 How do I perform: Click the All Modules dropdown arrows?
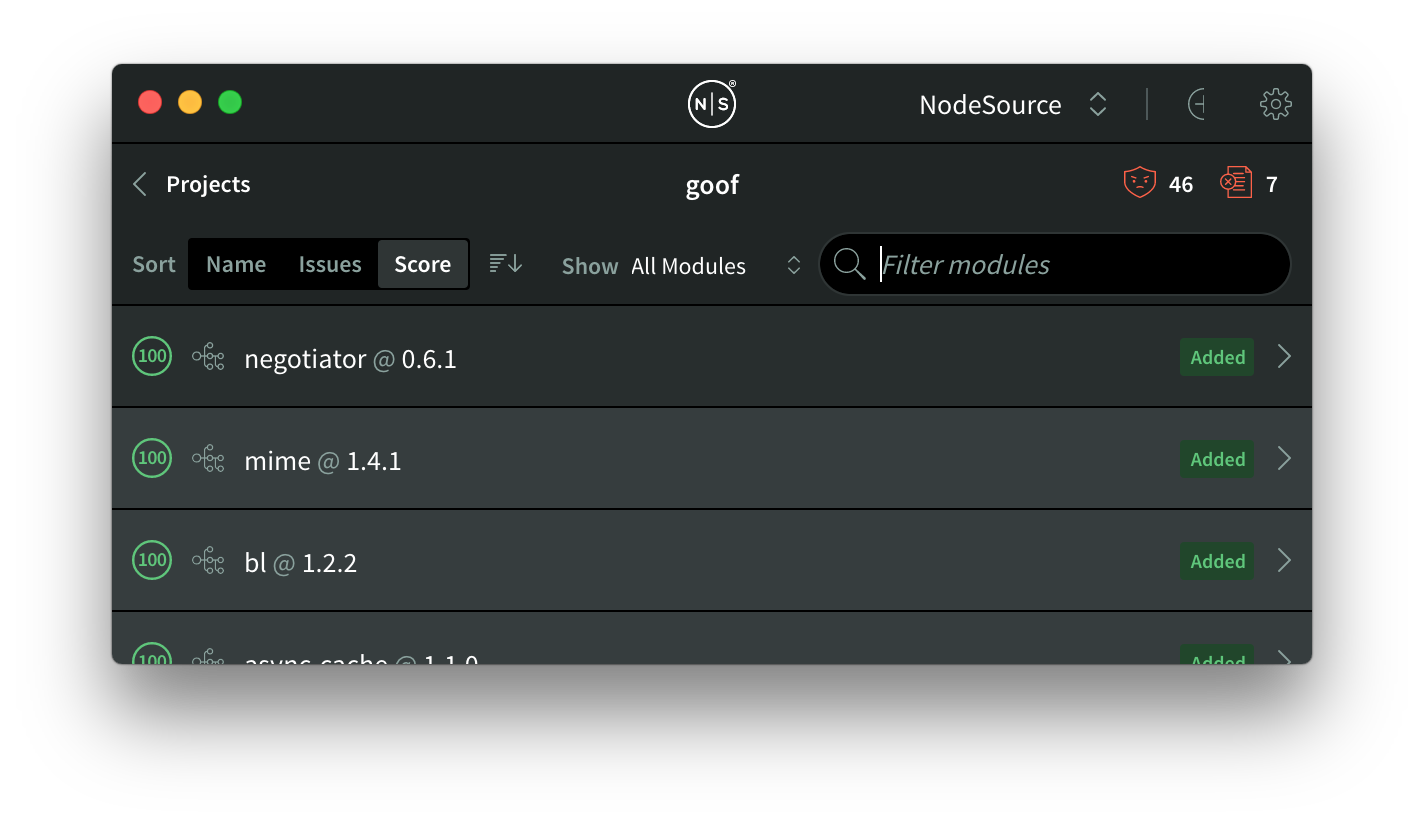(x=794, y=265)
